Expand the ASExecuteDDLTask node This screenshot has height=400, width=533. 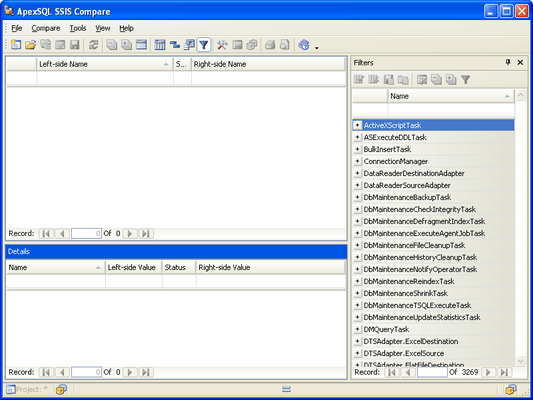[357, 137]
